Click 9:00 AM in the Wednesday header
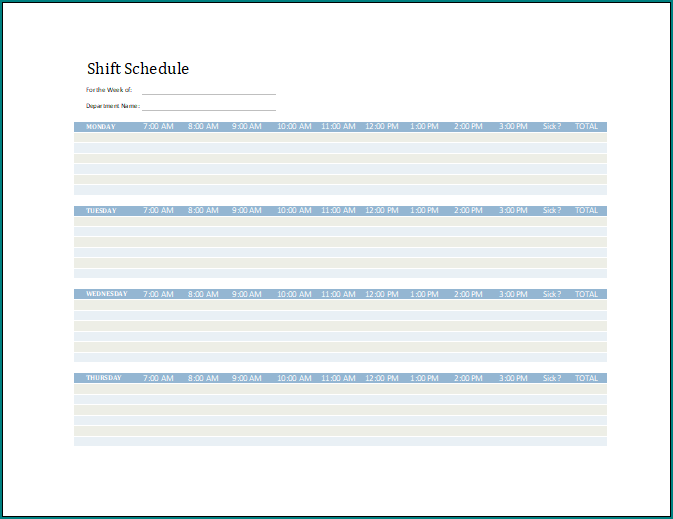This screenshot has width=673, height=519. pyautogui.click(x=247, y=294)
